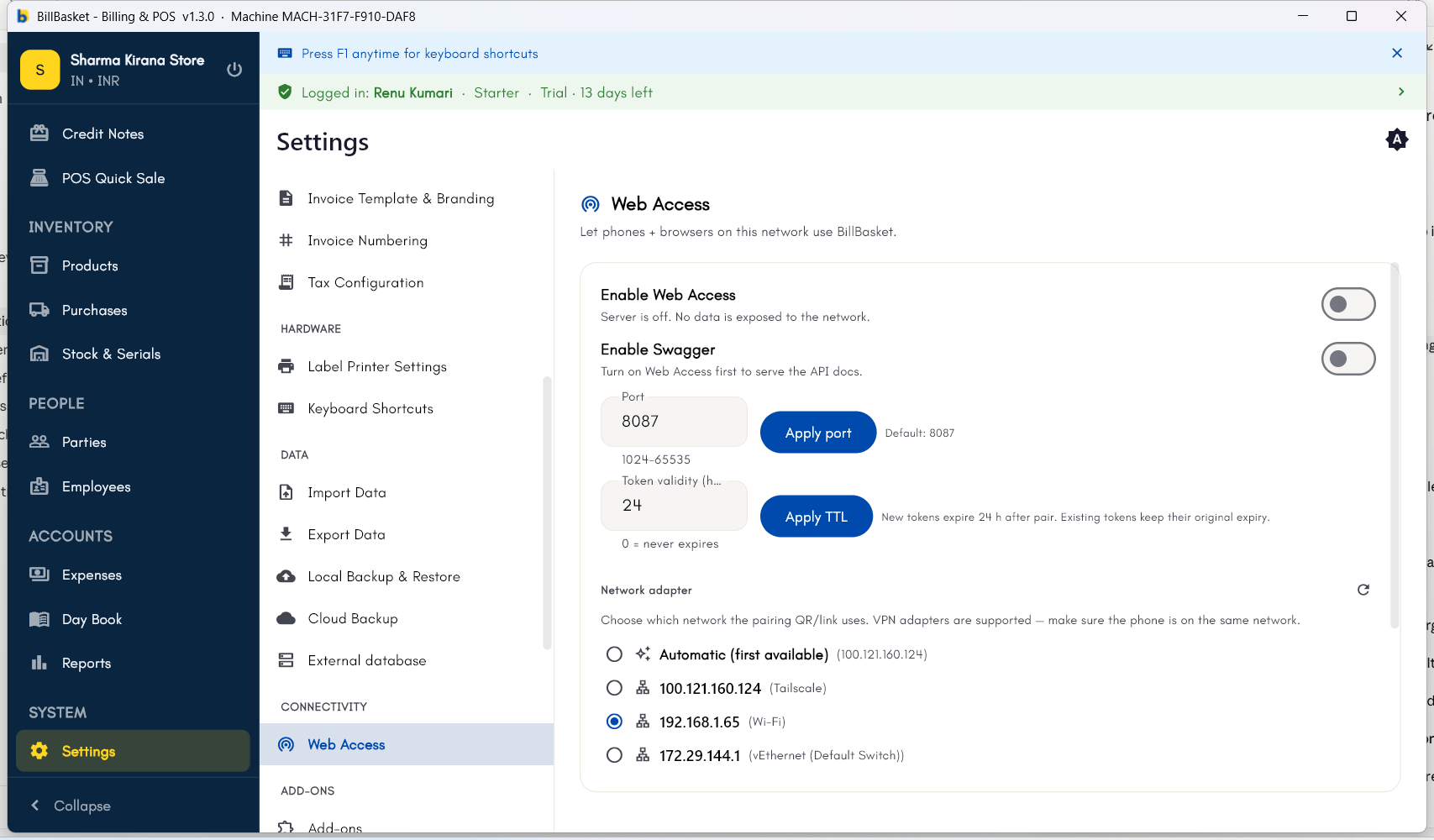1434x840 pixels.
Task: Click the green shield login status icon
Action: [x=285, y=92]
